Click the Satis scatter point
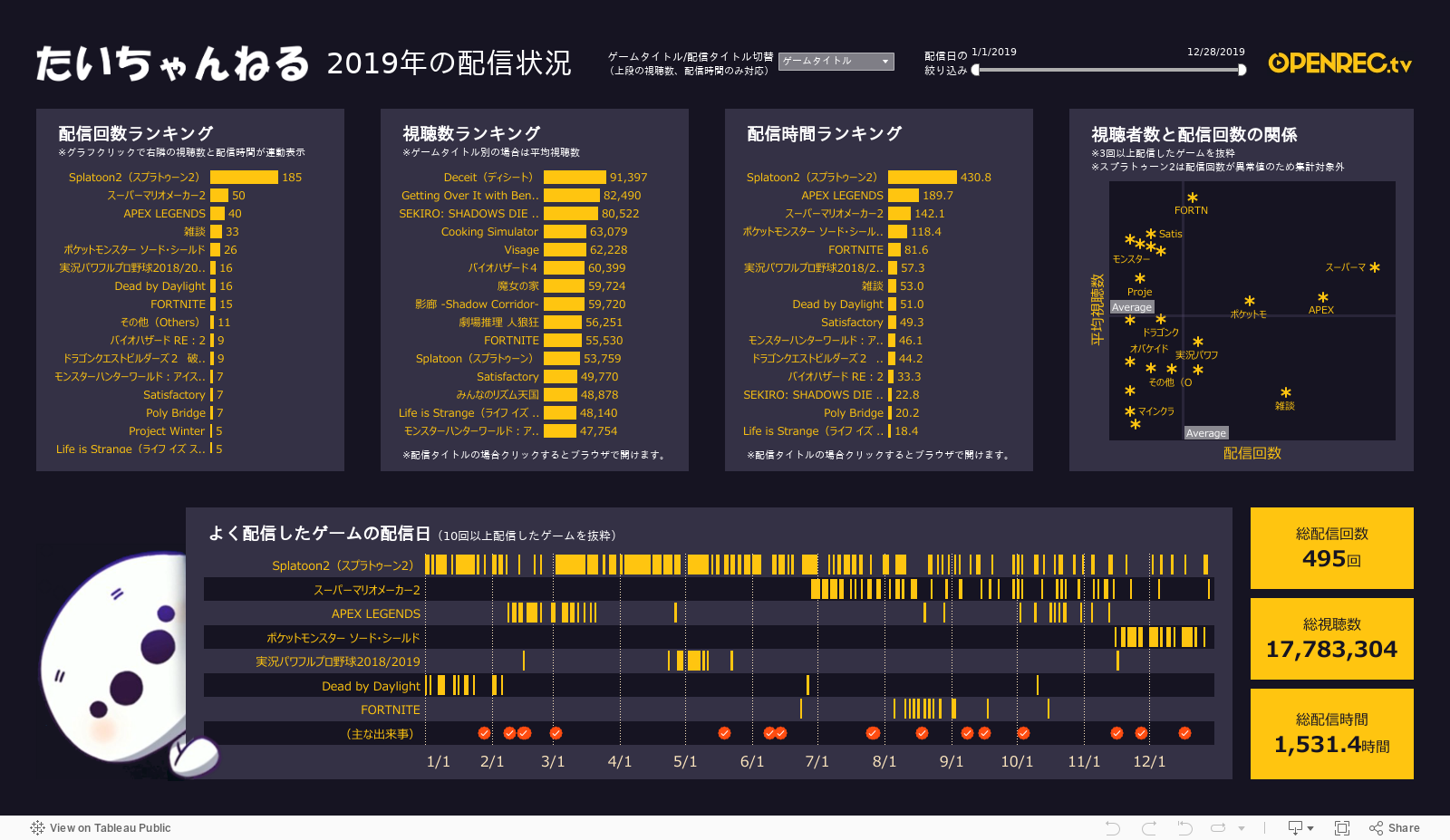 coord(1151,234)
